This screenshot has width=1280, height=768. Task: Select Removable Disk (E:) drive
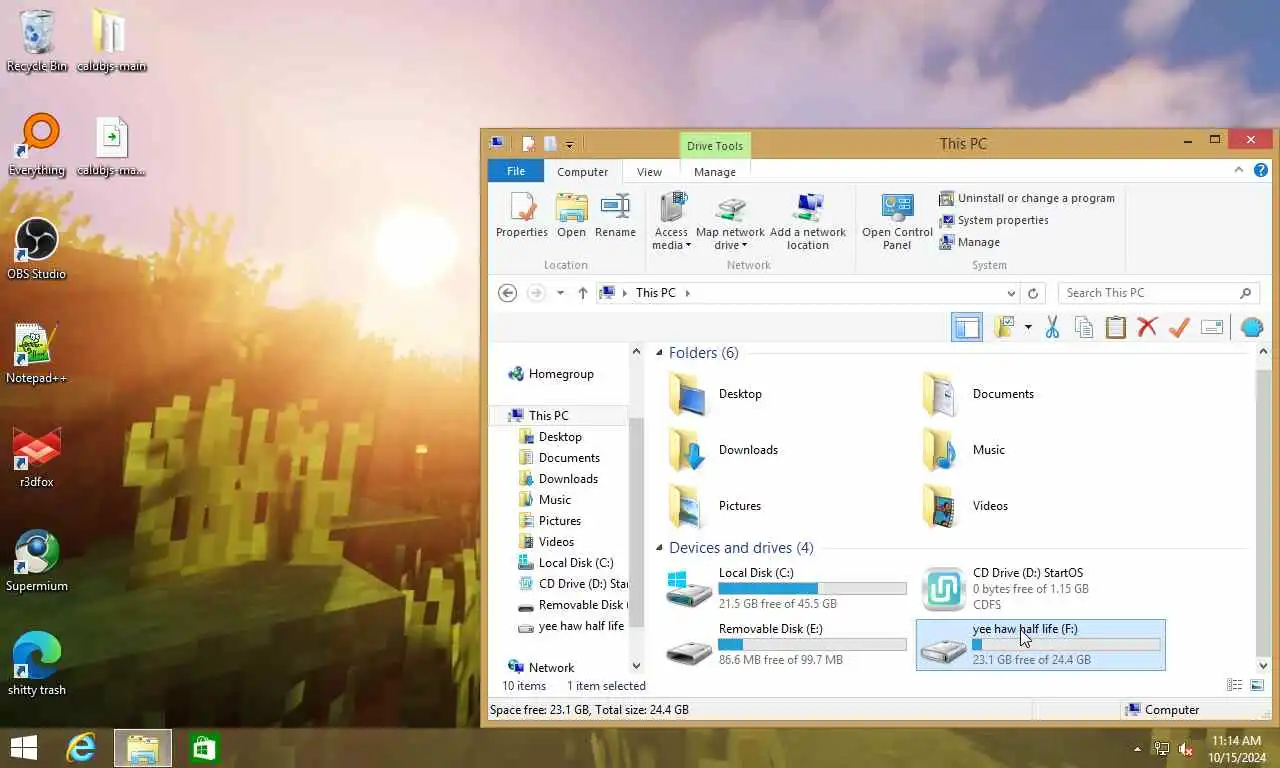click(786, 645)
